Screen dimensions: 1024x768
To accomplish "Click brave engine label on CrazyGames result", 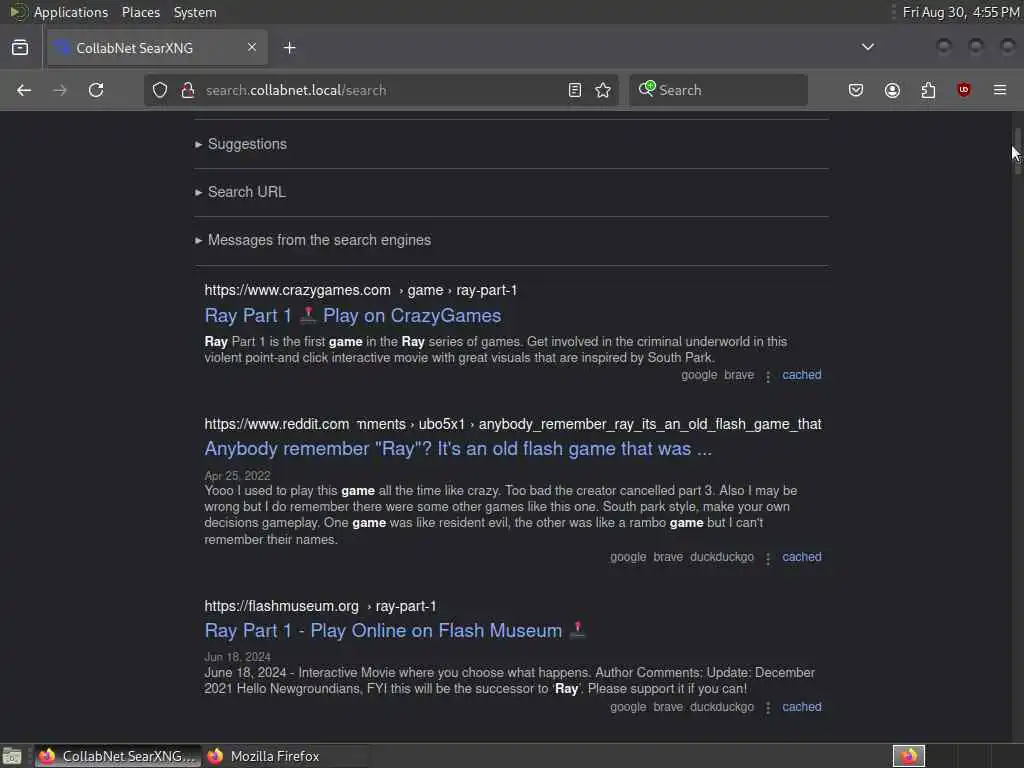I will coord(739,375).
